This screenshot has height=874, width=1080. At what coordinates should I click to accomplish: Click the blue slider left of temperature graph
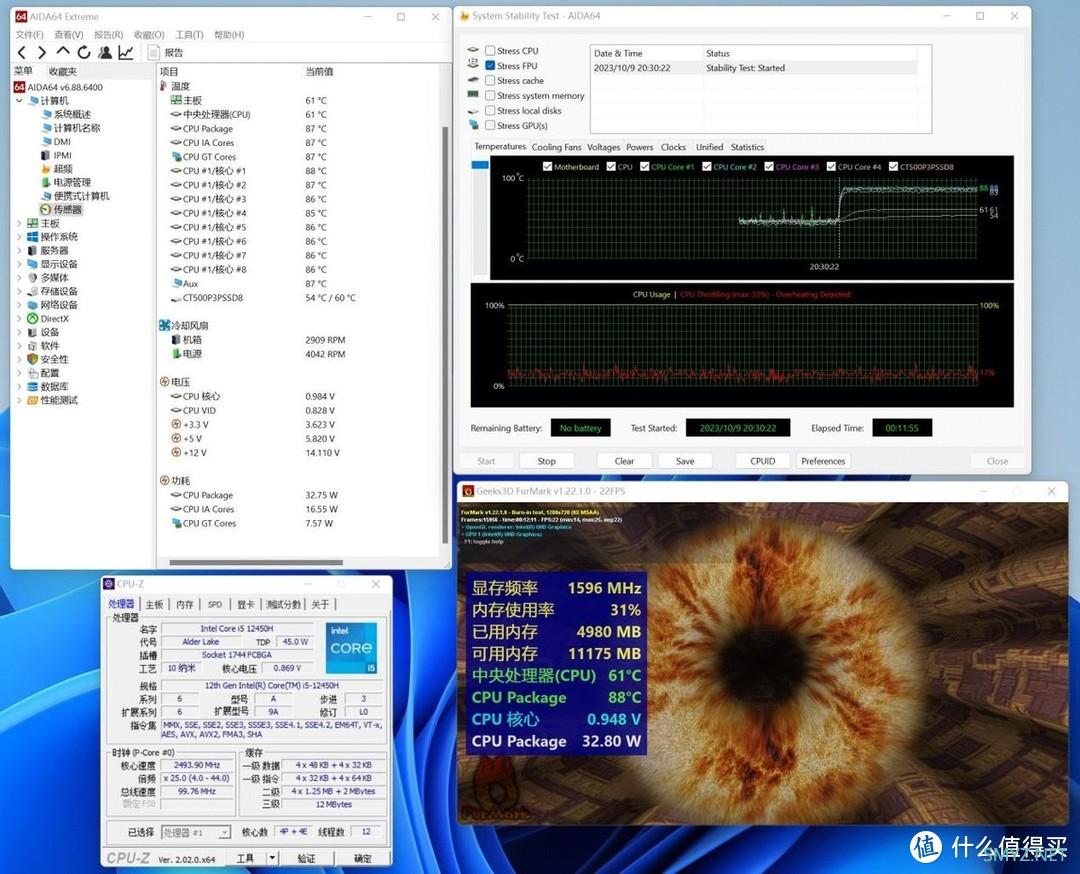[x=480, y=165]
